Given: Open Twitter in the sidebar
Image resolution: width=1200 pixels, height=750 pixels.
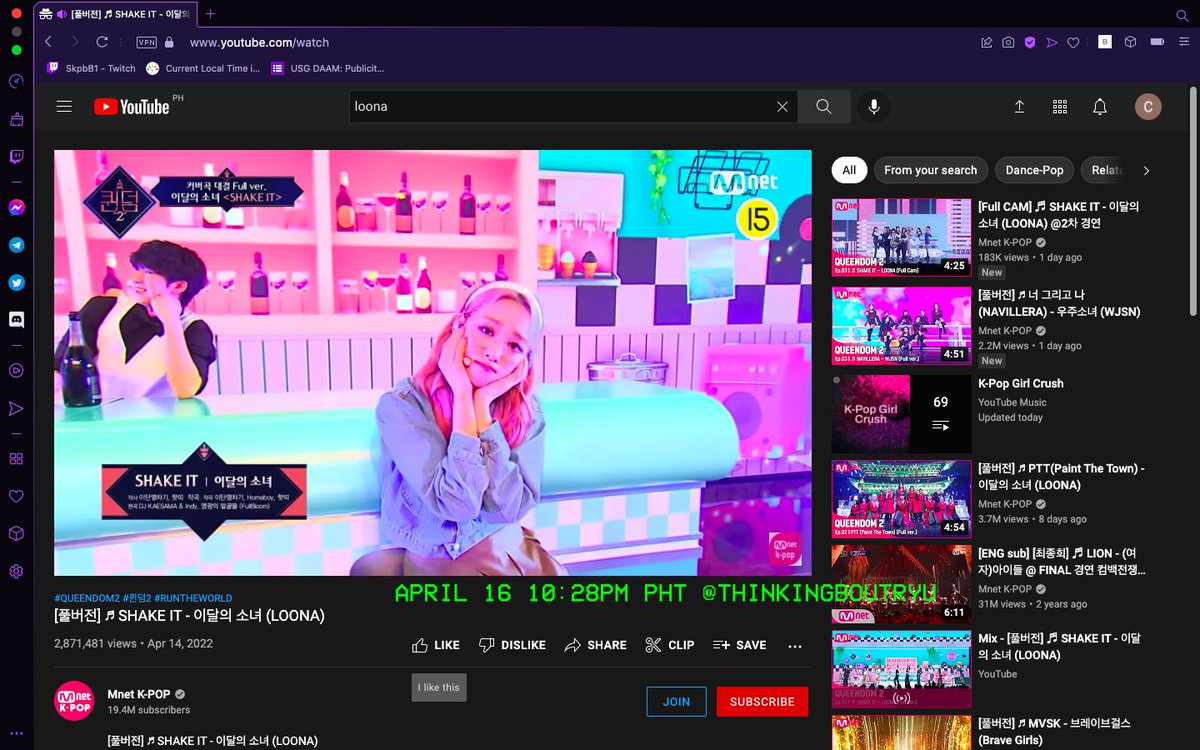Looking at the screenshot, I should coord(16,283).
